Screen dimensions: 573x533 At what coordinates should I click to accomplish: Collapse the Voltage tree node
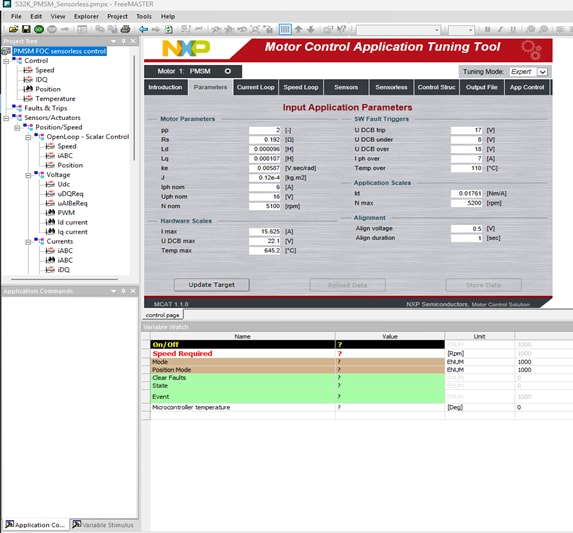[28, 175]
